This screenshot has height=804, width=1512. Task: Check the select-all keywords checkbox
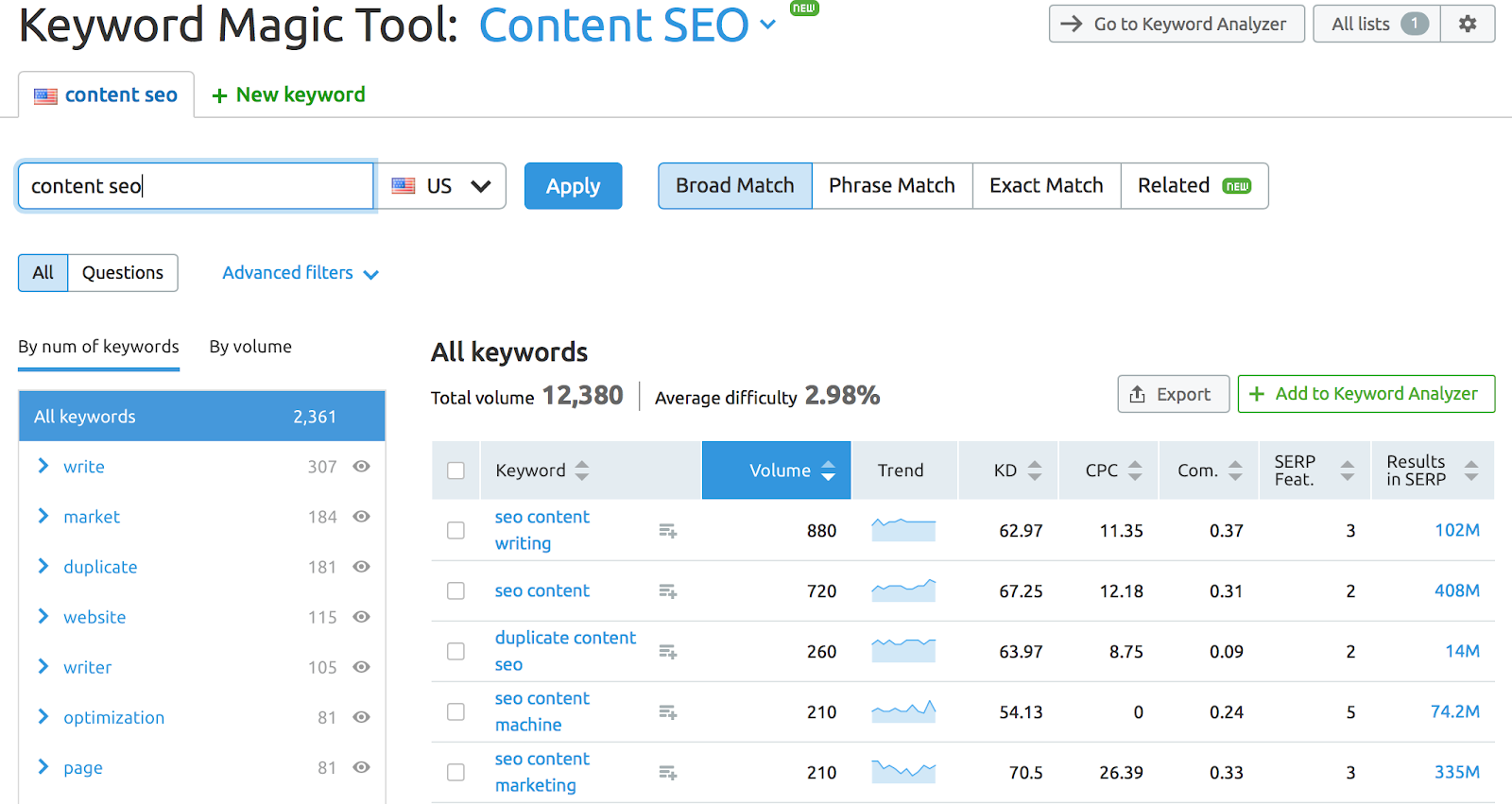click(x=455, y=470)
